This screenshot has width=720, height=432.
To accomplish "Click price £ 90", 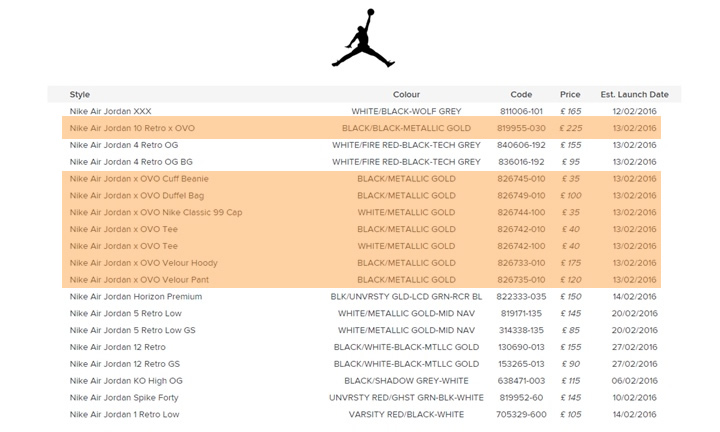I will click(x=570, y=364).
